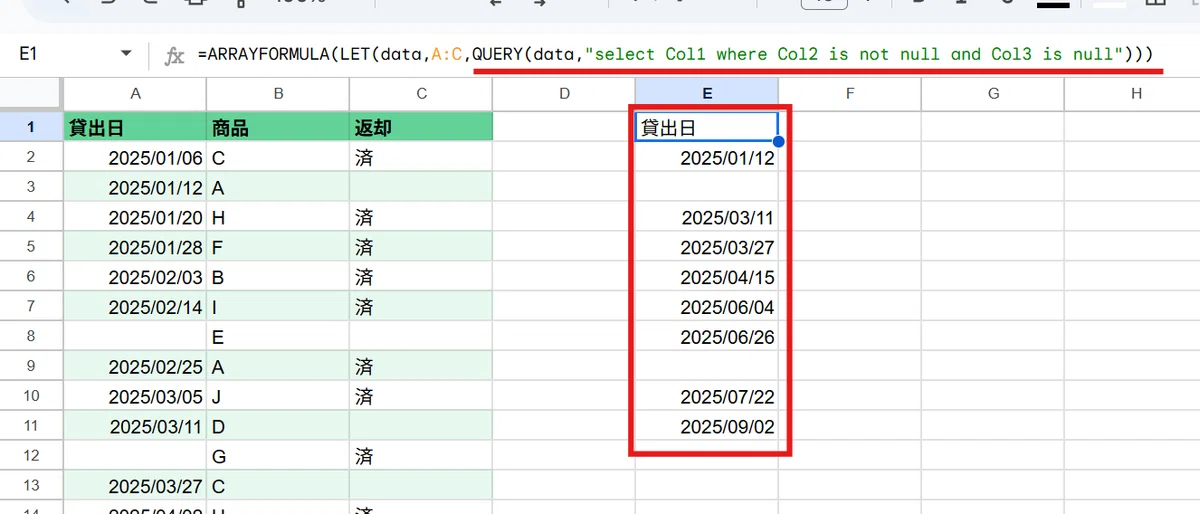
Task: Select row 9 header
Action: 32,367
